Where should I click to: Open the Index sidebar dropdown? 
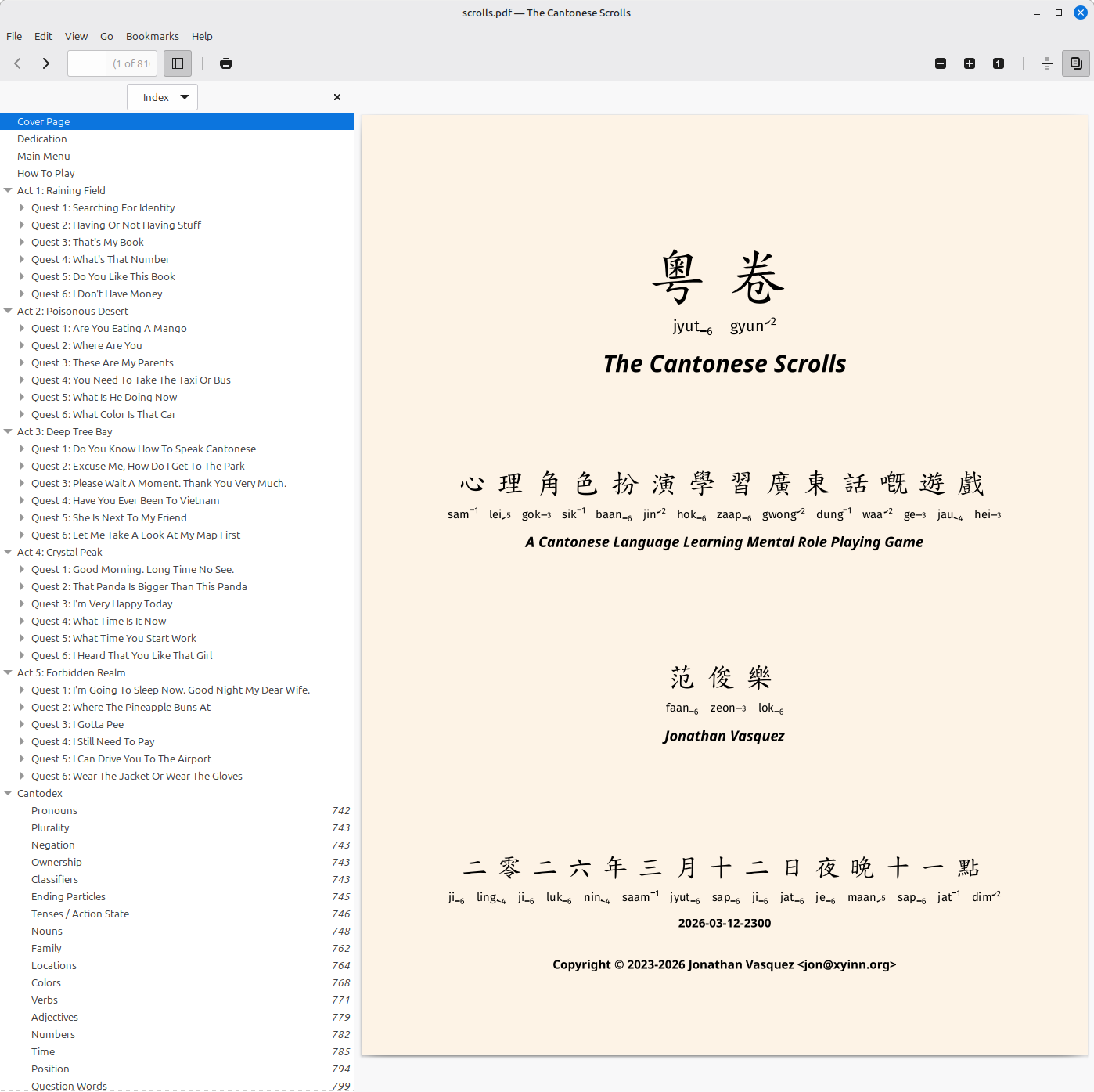click(163, 97)
